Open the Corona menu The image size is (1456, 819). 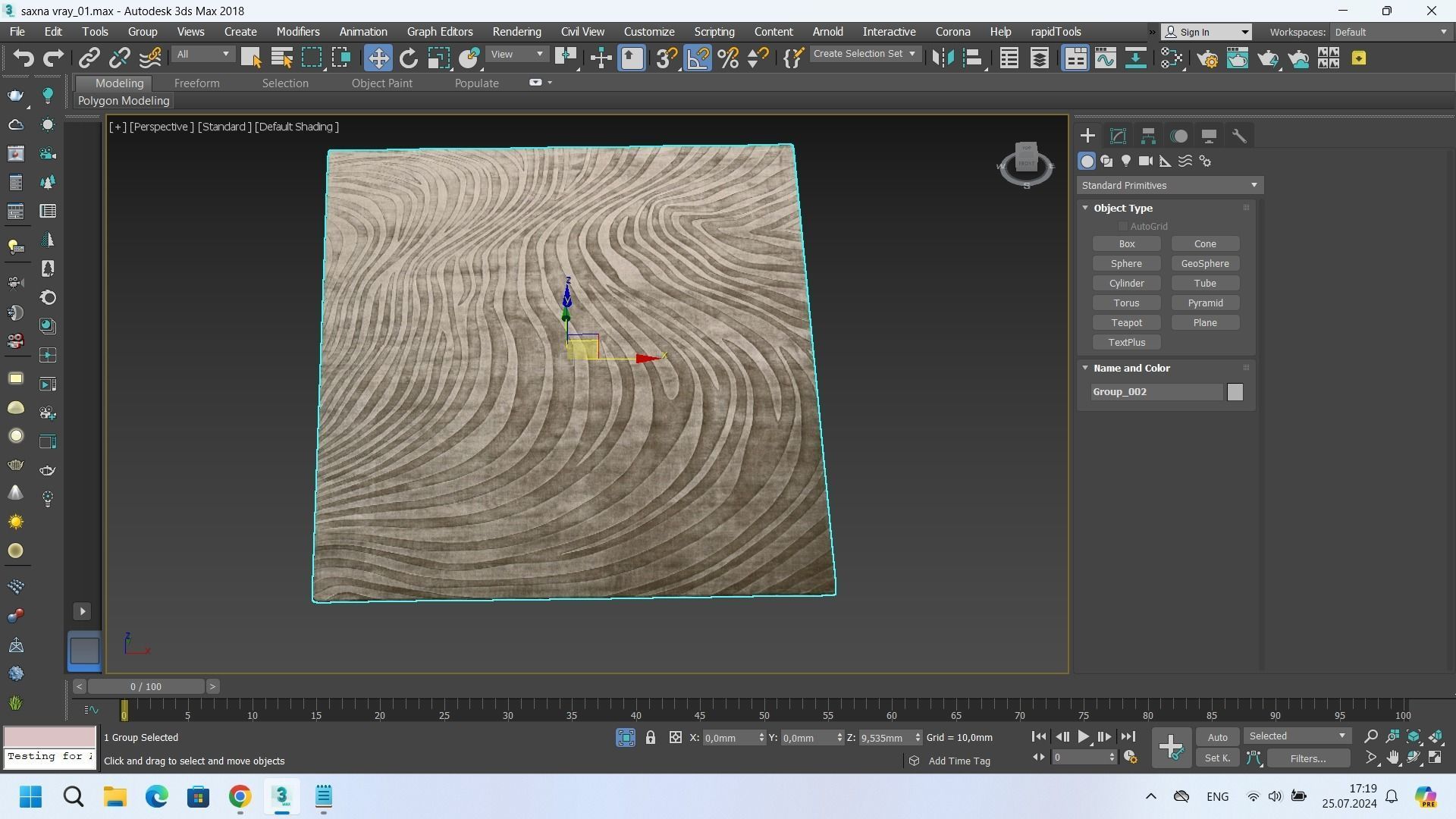952,32
